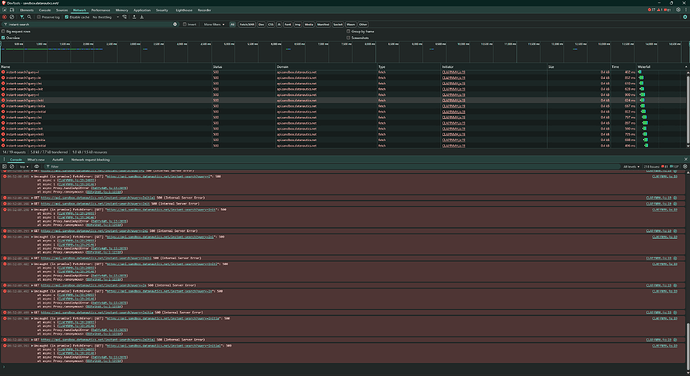Toggle the network filter funnel icon
Screen dimensions: 690x376
(x=22, y=17)
